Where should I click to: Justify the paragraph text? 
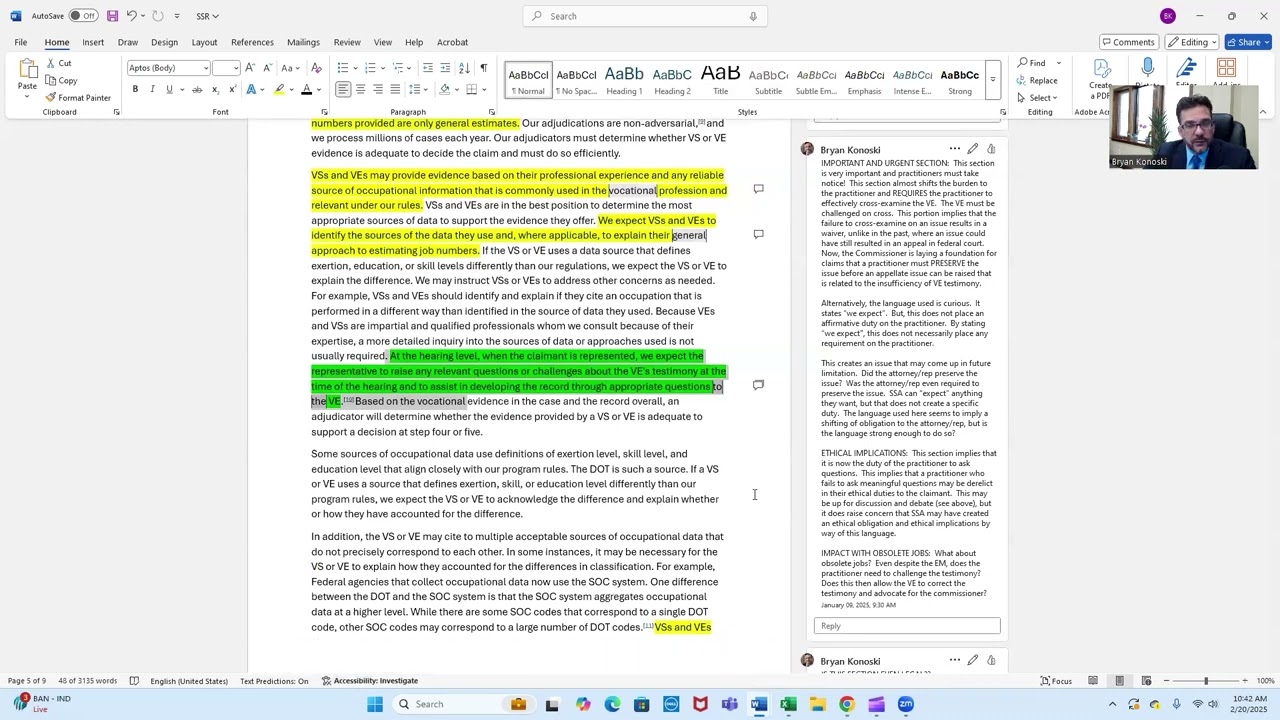394,90
